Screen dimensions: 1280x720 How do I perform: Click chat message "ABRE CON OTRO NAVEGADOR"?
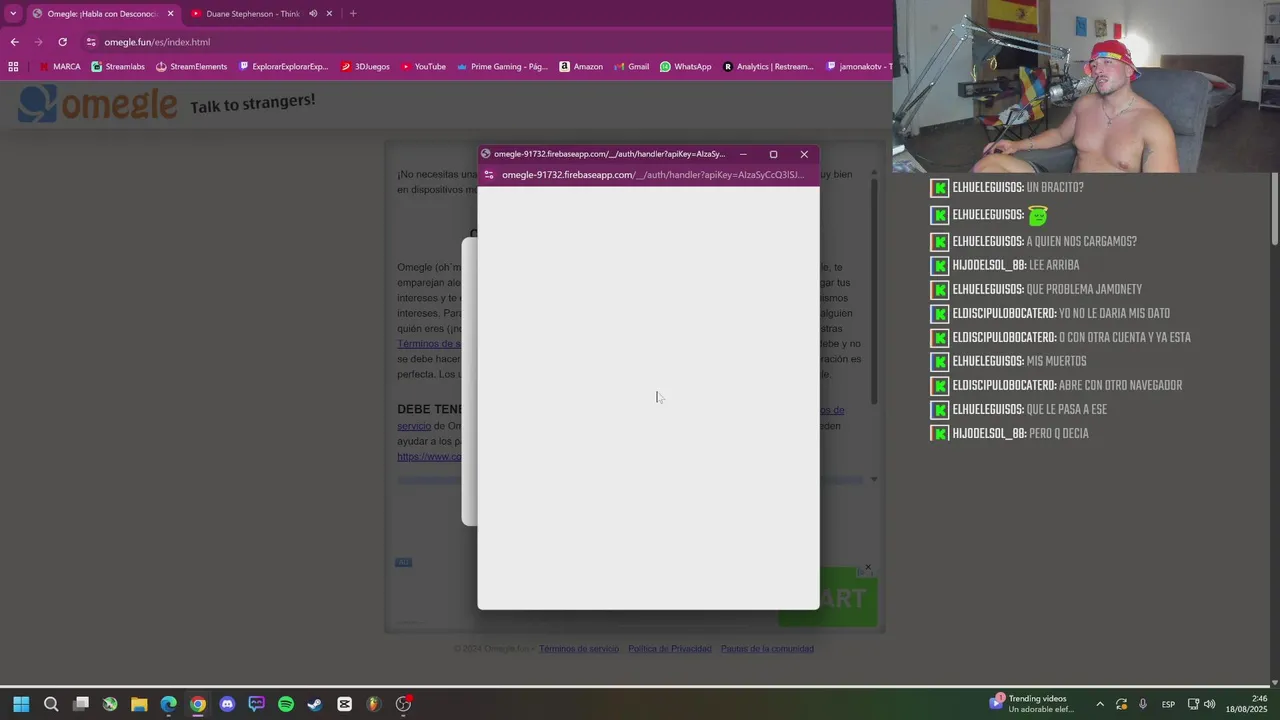[x=1120, y=386]
